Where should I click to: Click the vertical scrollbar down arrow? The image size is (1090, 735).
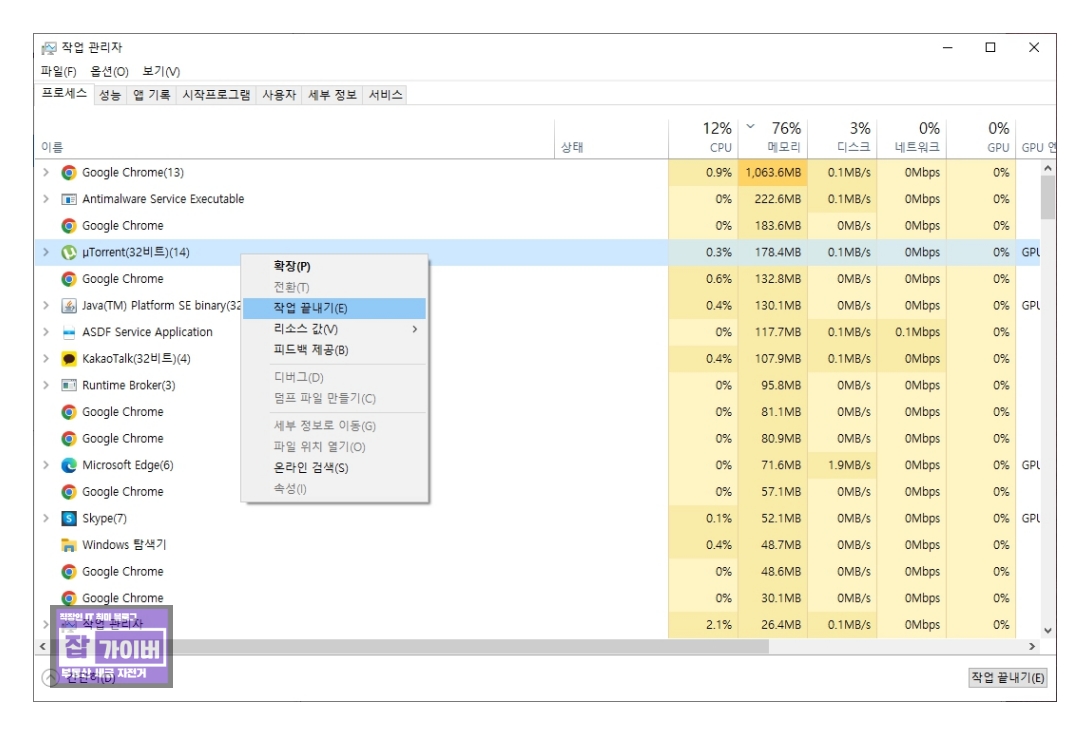(x=1048, y=631)
